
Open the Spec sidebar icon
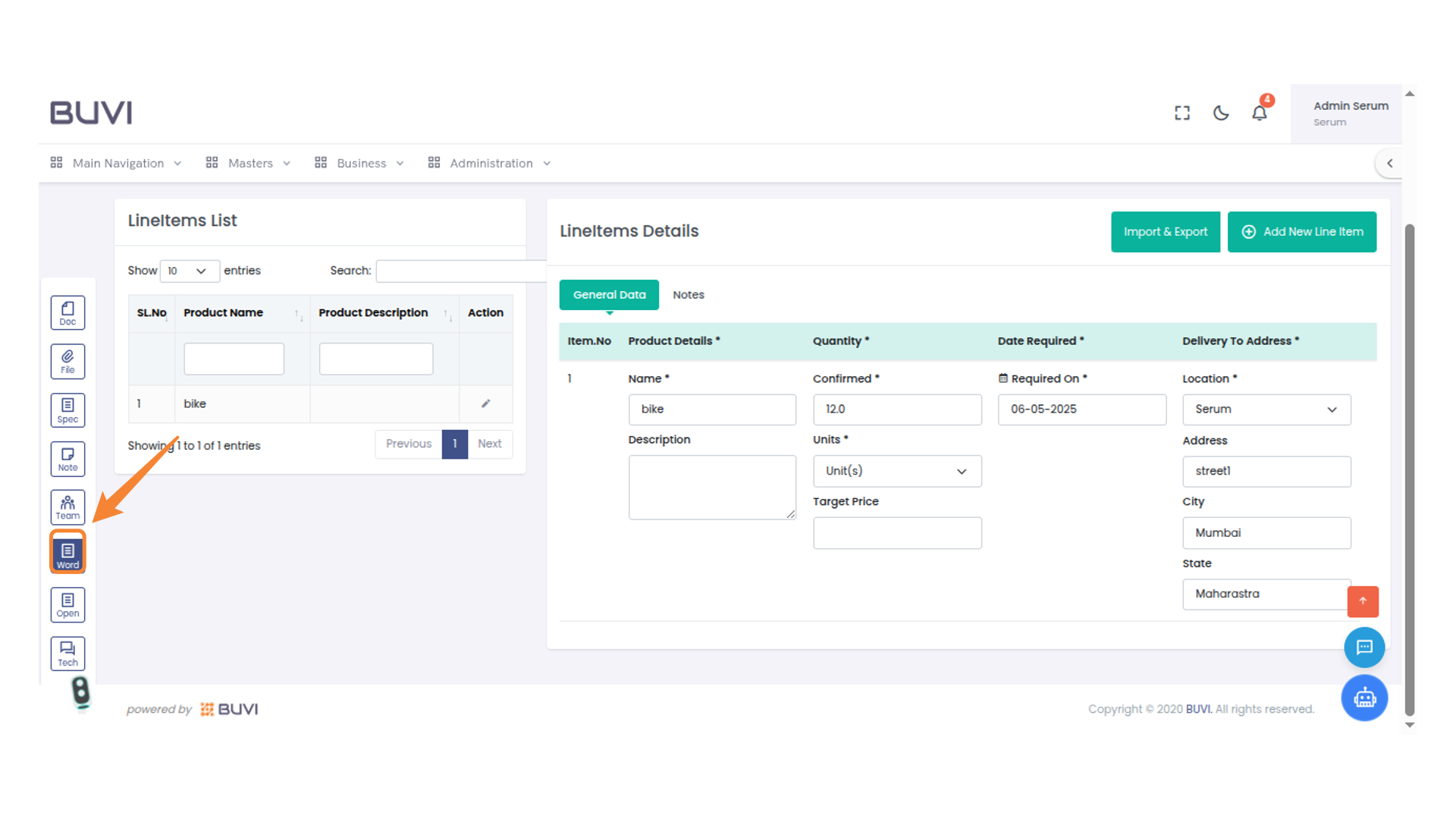click(x=67, y=410)
